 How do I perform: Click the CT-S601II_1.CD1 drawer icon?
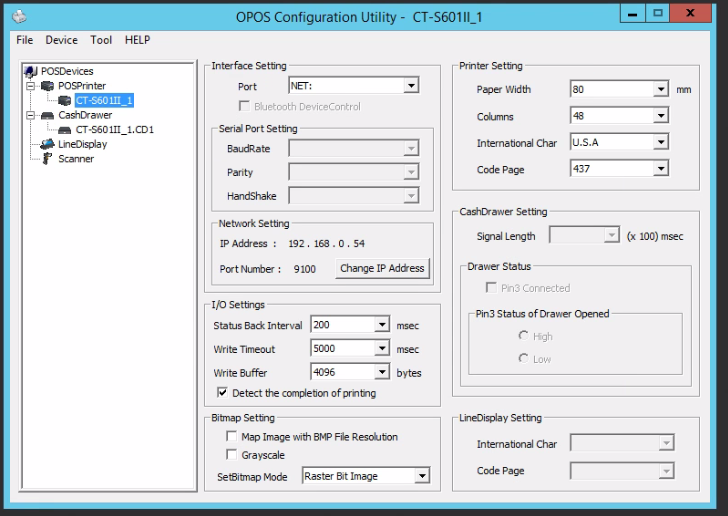pos(65,130)
